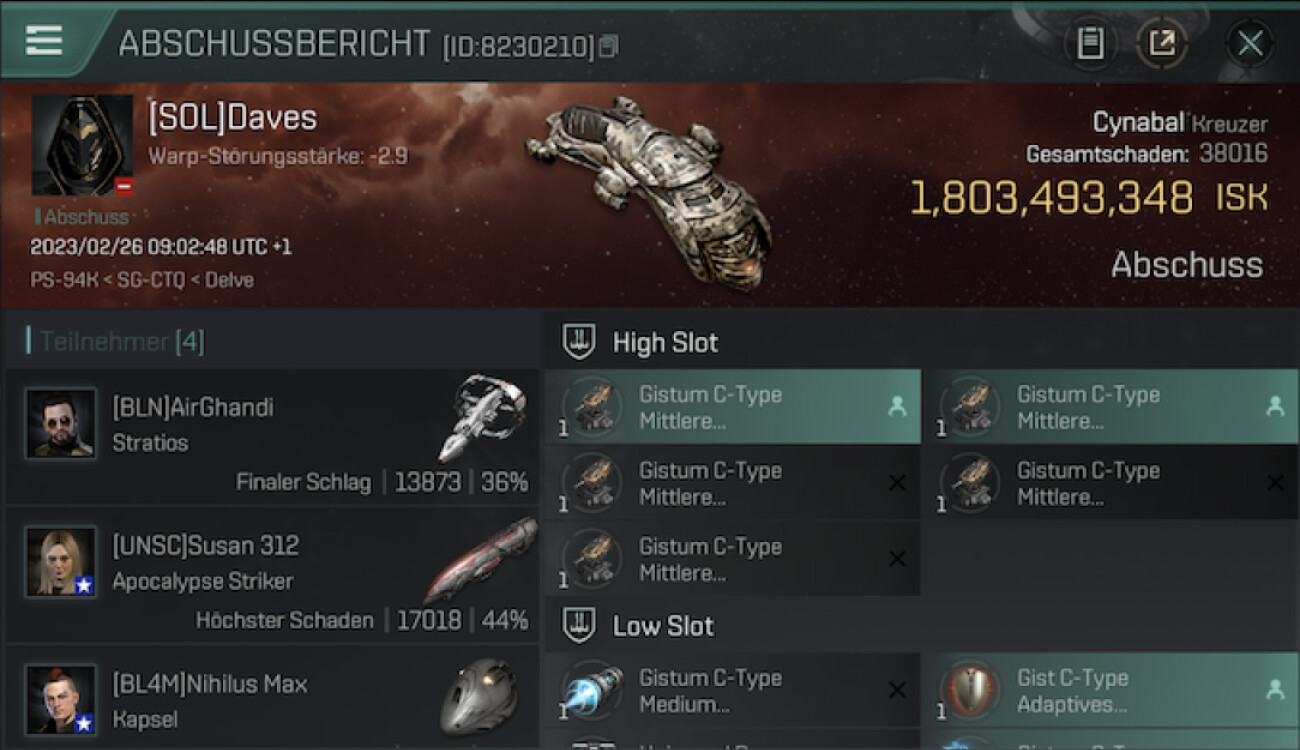Open the clipboard report icon
The width and height of the screenshot is (1300, 750).
[1090, 43]
